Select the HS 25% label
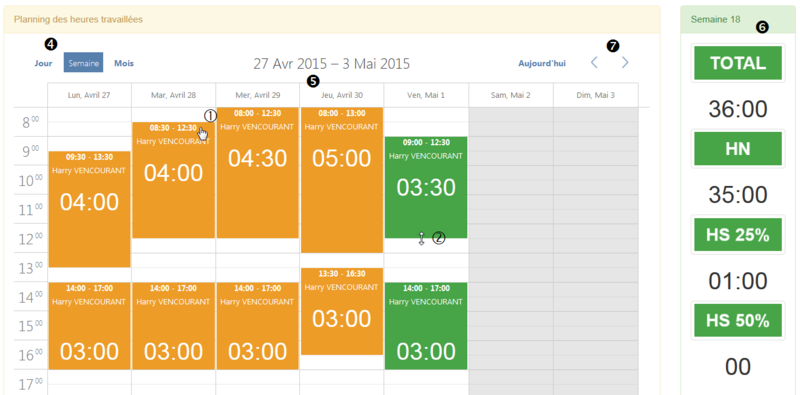Viewport: 800px width, 395px height. (738, 235)
